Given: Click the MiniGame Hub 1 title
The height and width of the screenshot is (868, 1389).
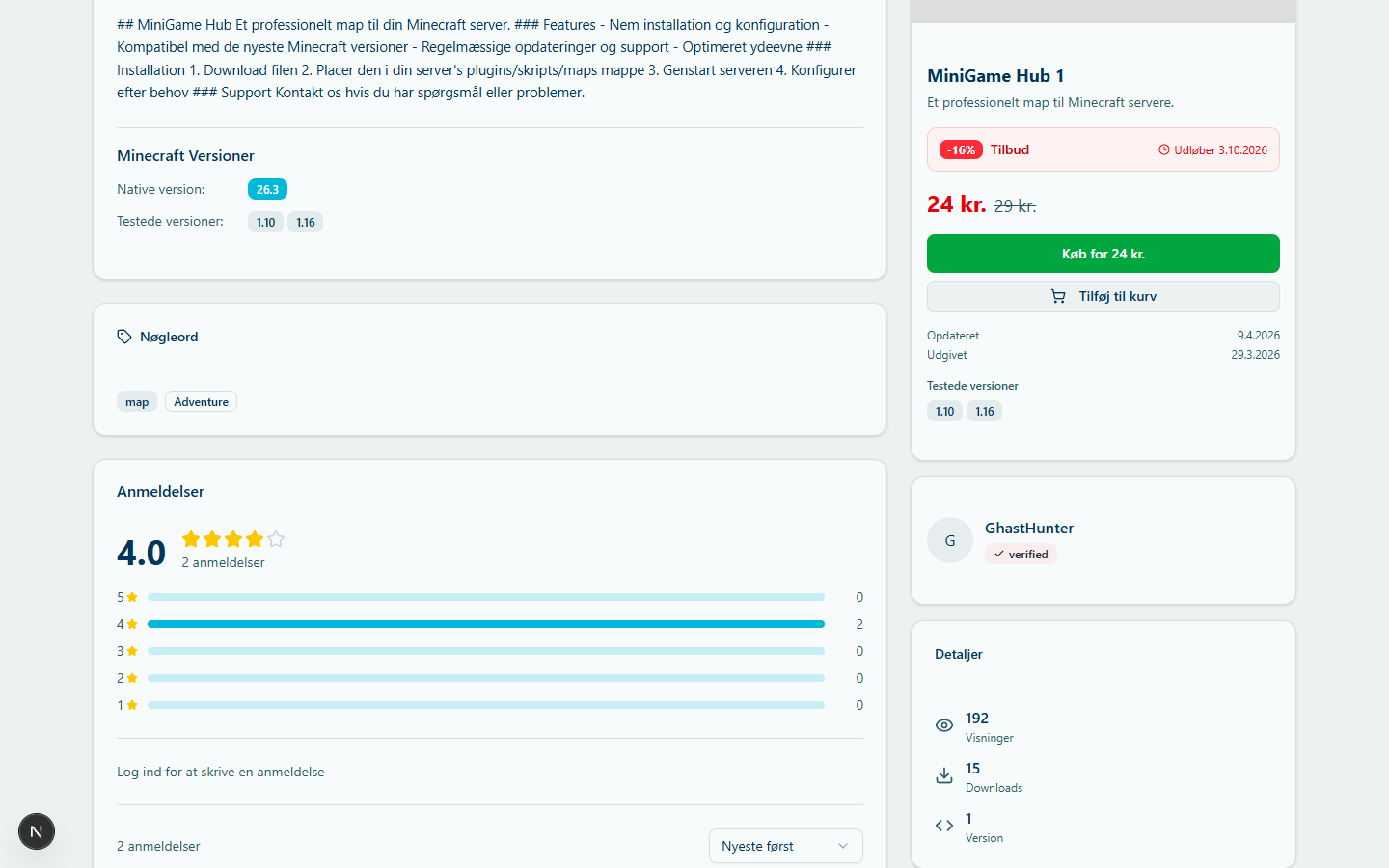Looking at the screenshot, I should pos(995,76).
